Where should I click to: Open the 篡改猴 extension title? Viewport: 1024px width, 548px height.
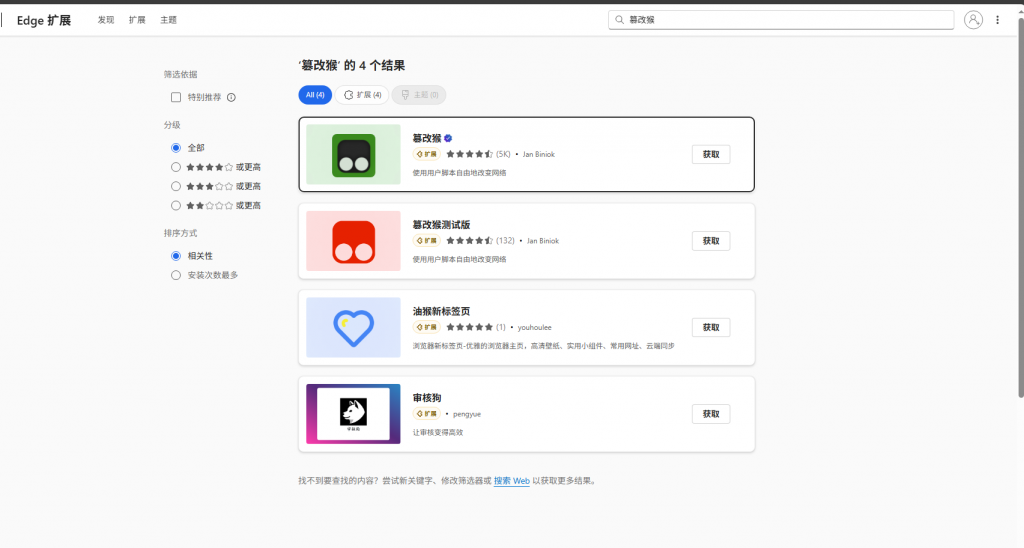point(427,138)
